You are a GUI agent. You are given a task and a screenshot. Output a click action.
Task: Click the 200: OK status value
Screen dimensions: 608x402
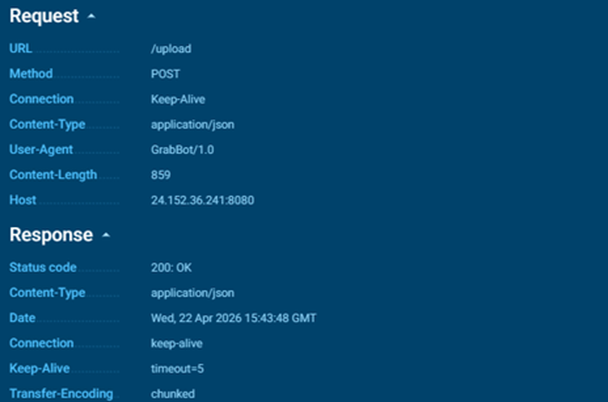pos(174,269)
